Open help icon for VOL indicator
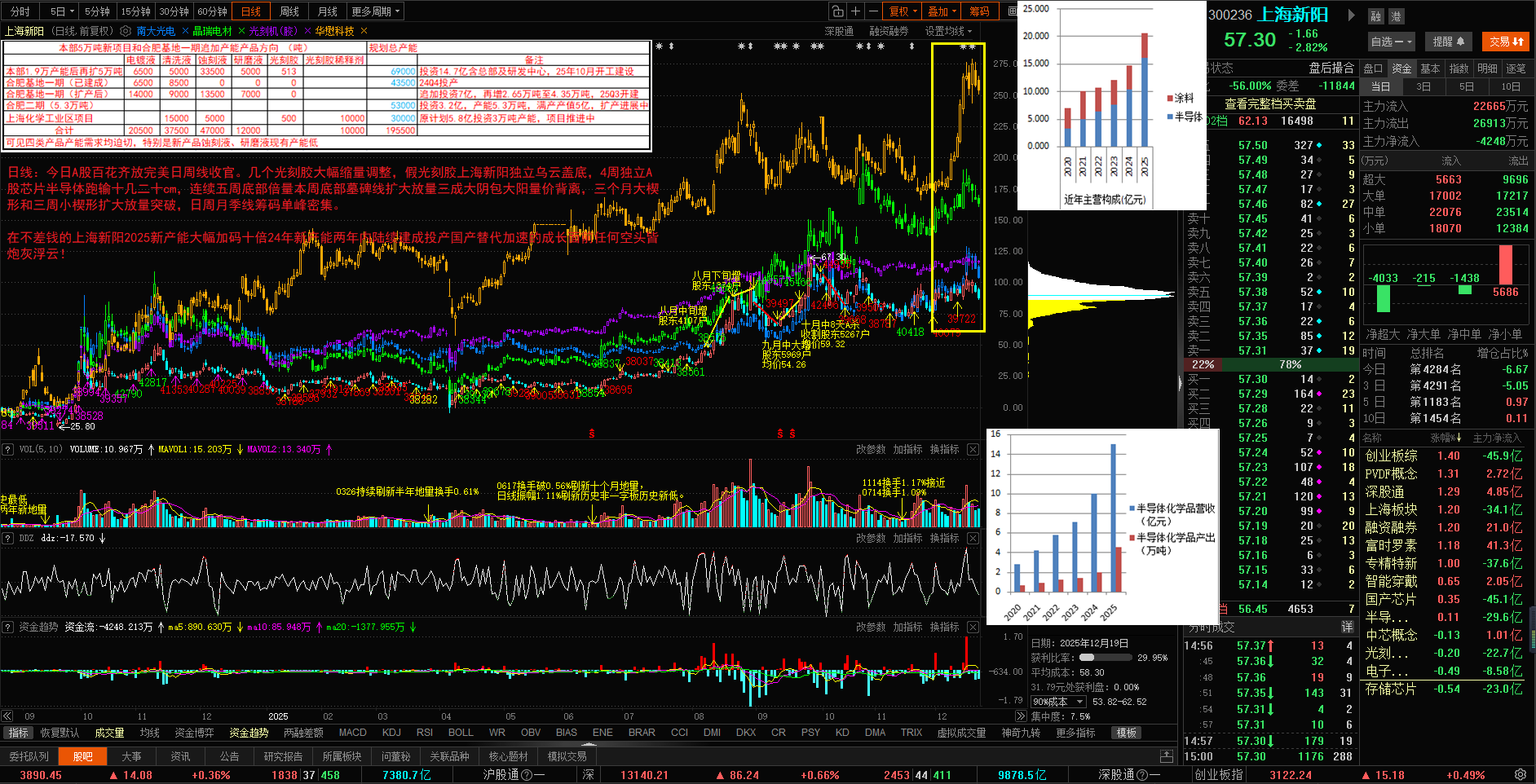Viewport: 1536px width, 784px height. [x=7, y=450]
